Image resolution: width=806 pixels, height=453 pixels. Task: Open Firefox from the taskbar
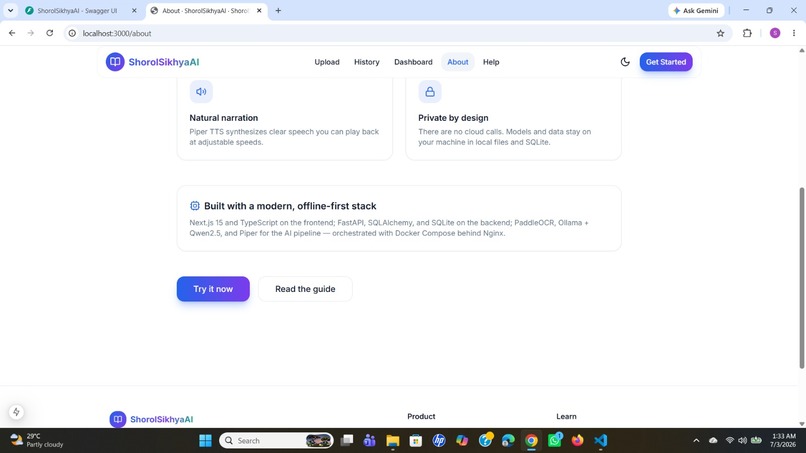[578, 441]
